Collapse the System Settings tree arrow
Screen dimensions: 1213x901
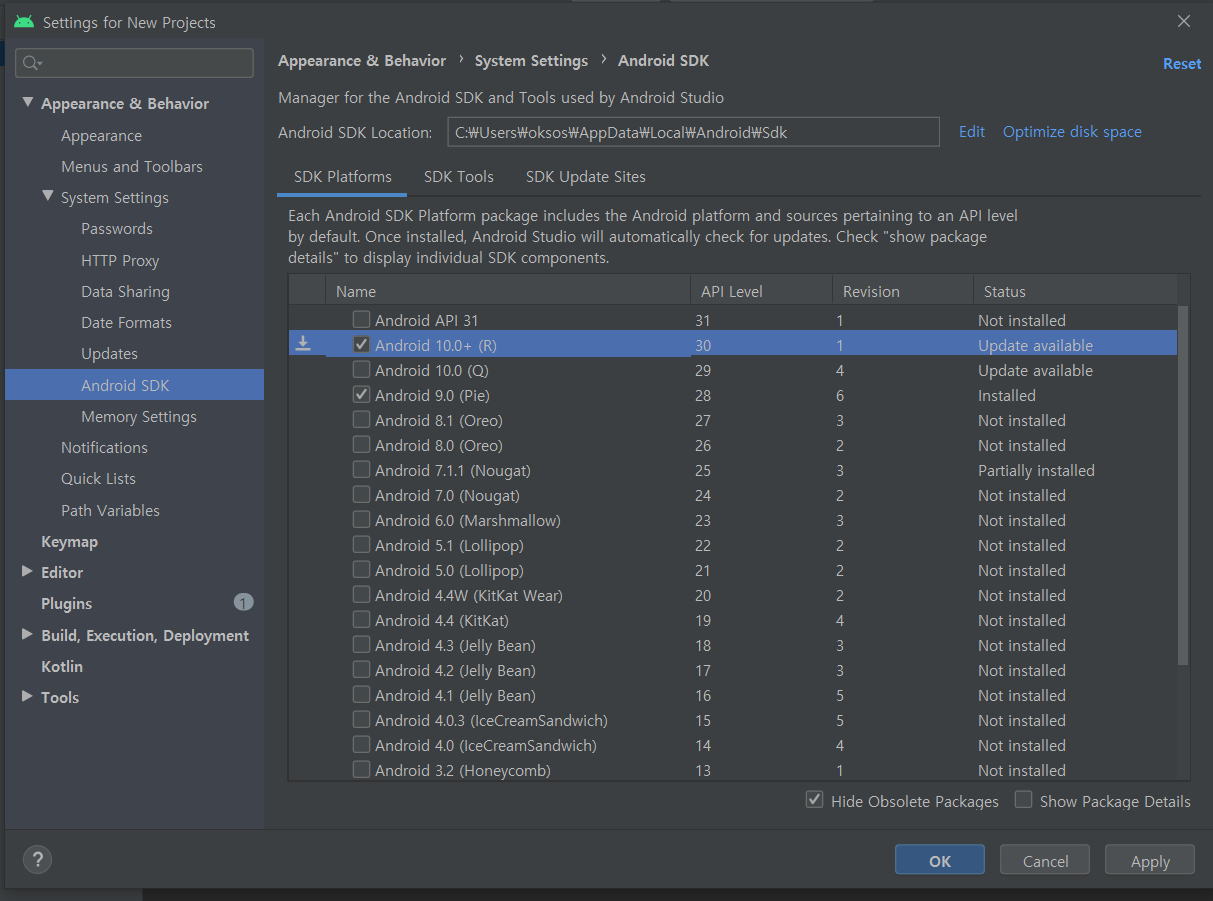coord(47,197)
